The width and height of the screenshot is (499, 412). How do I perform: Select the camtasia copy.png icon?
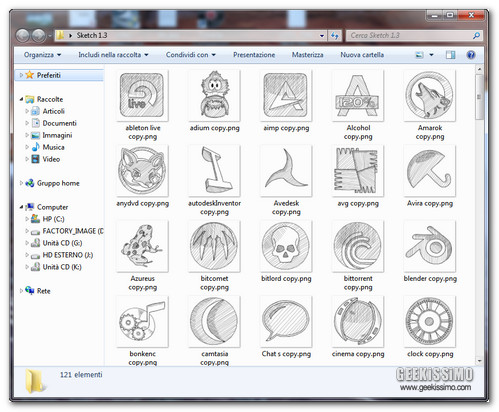click(214, 321)
